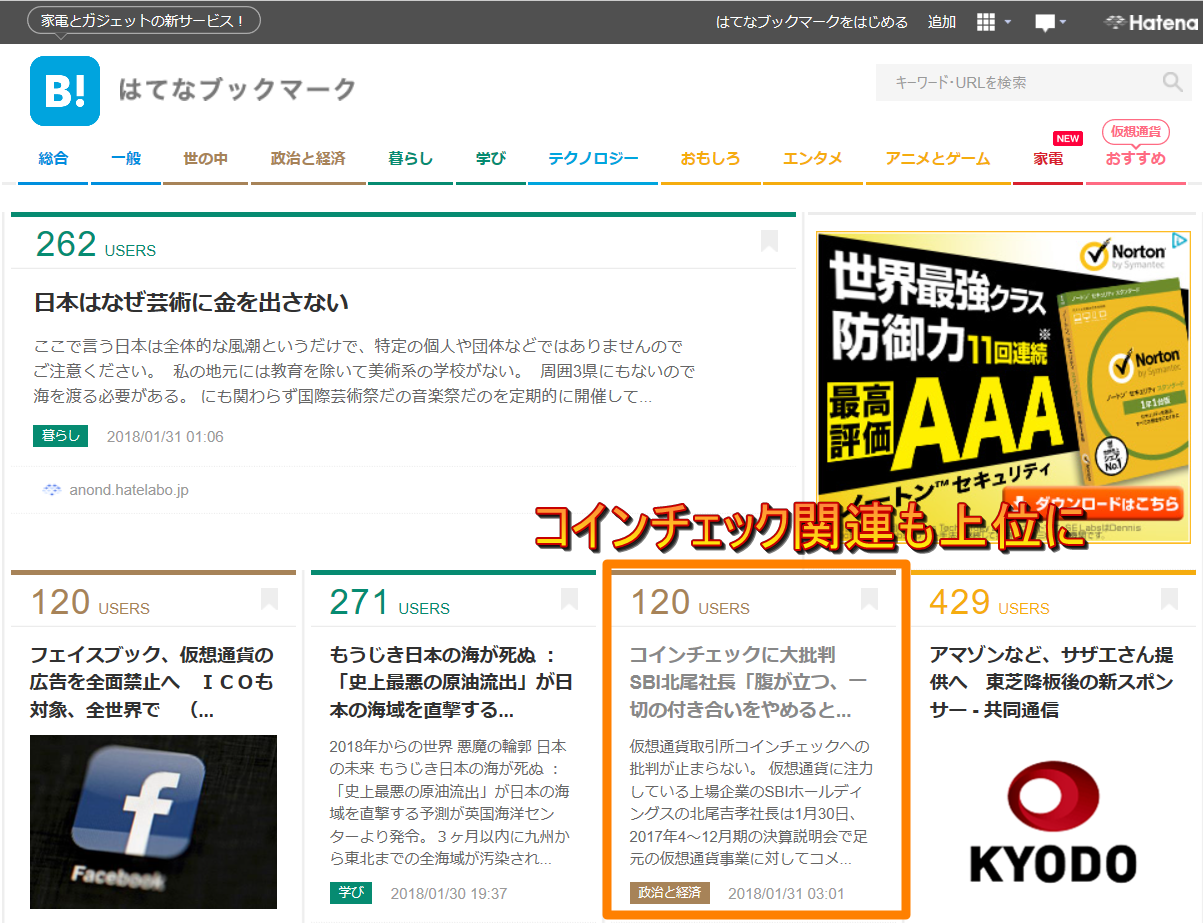Image resolution: width=1203 pixels, height=923 pixels.
Task: Open the 家電 tab marked NEW
Action: pos(1048,158)
